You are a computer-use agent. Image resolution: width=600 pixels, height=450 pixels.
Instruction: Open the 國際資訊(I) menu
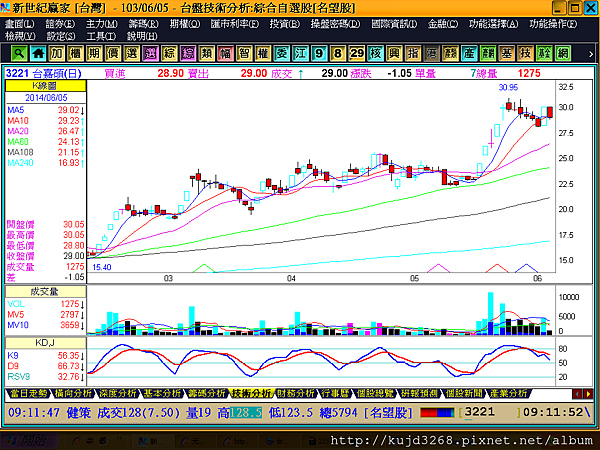pyautogui.click(x=394, y=24)
